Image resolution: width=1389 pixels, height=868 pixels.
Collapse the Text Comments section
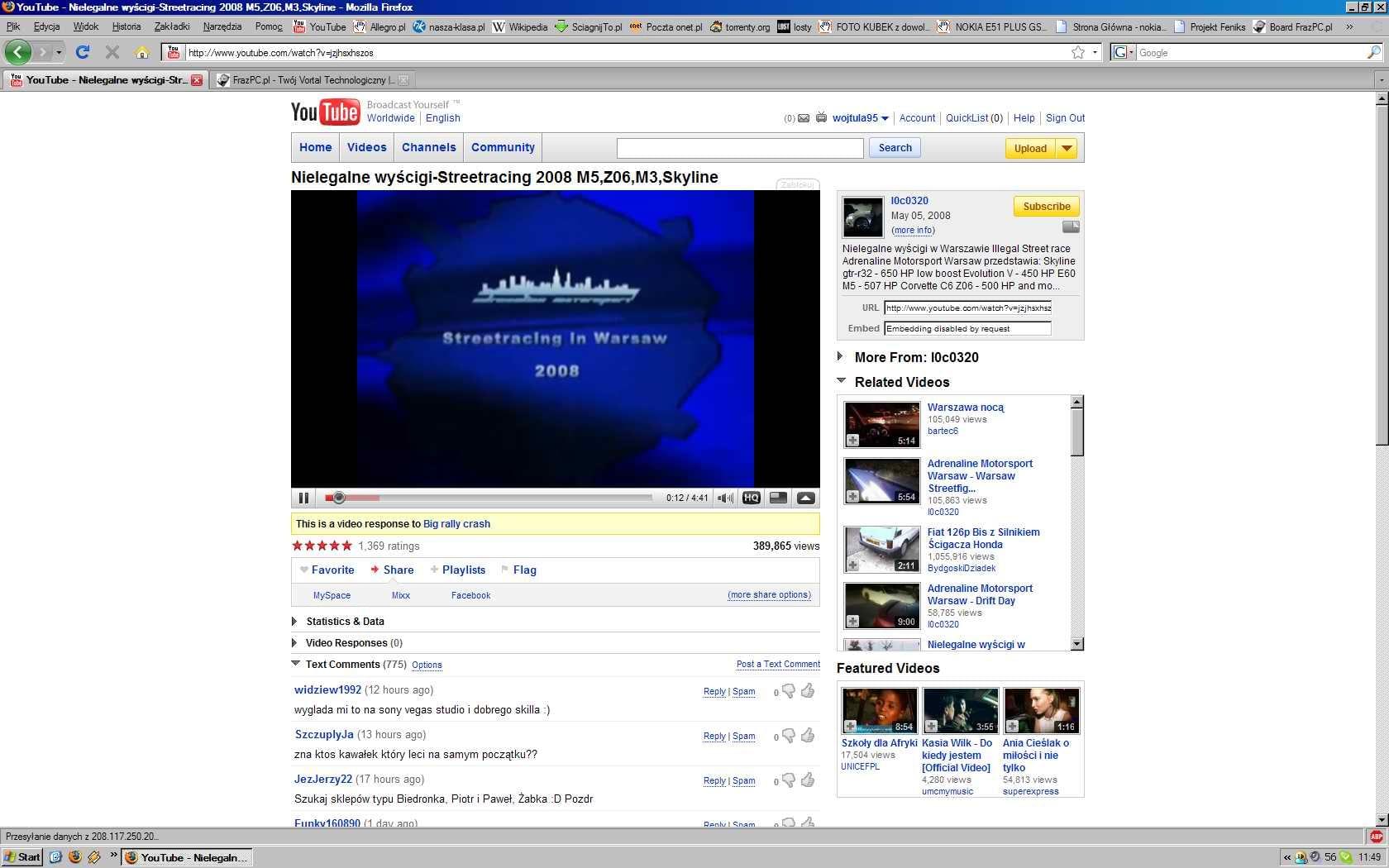[x=296, y=663]
